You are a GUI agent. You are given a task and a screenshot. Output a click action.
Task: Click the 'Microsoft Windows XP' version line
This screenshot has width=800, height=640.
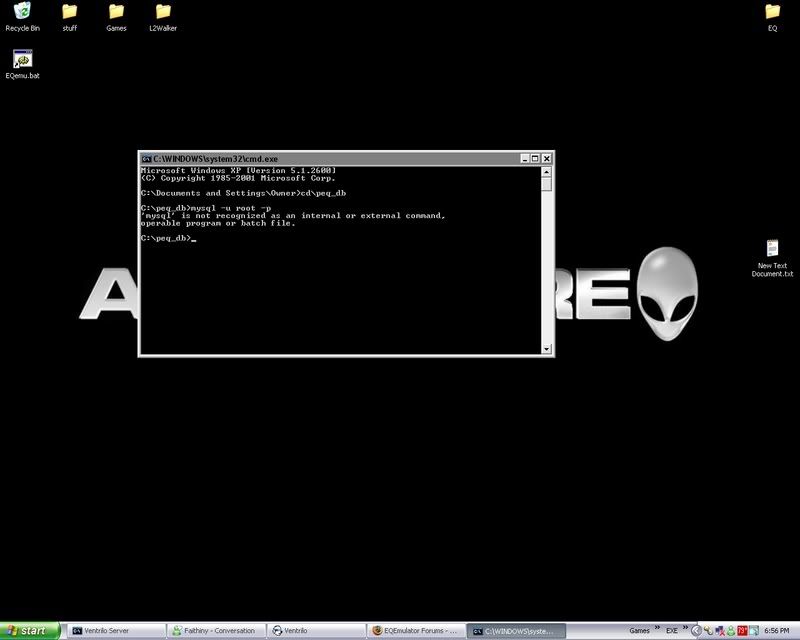click(239, 170)
